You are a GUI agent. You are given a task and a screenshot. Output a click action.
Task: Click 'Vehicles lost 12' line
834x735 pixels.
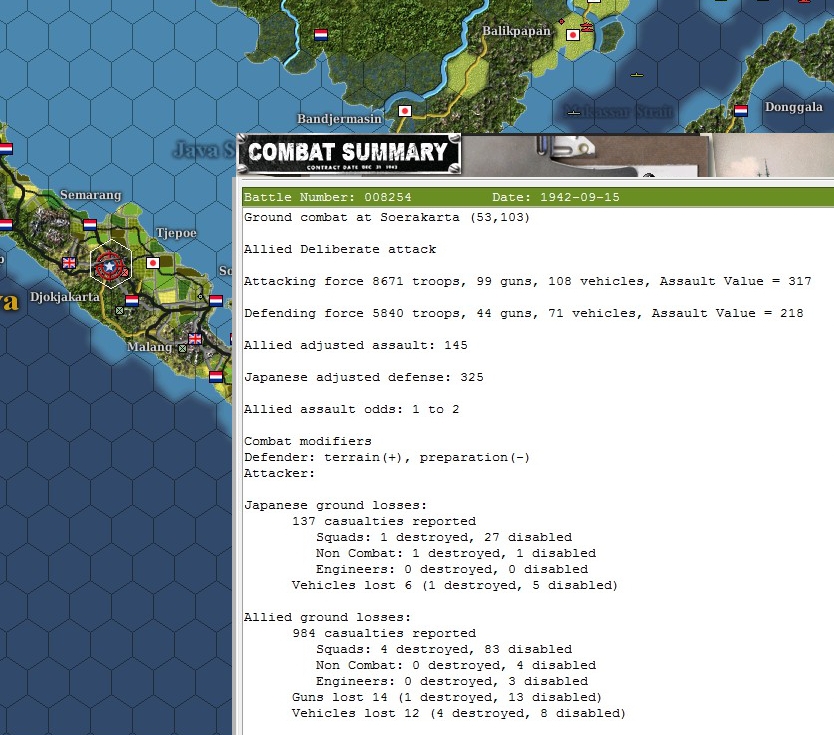459,713
